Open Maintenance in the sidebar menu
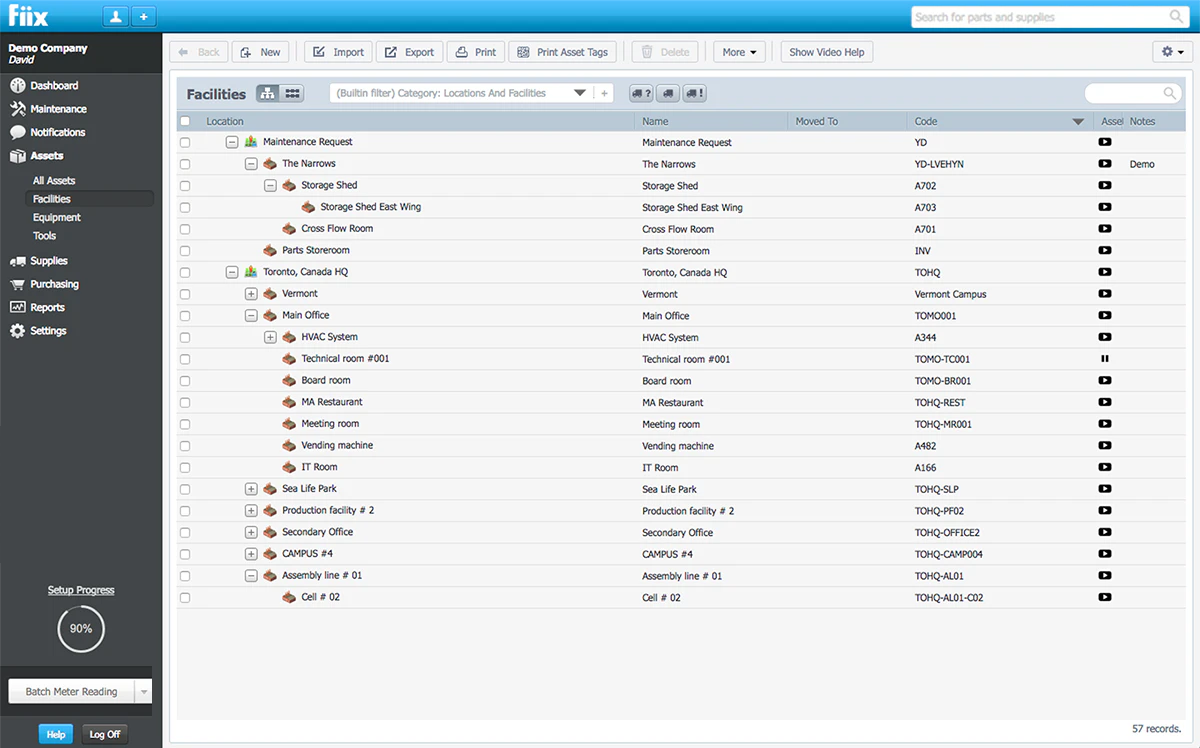The image size is (1200, 748). click(x=58, y=109)
